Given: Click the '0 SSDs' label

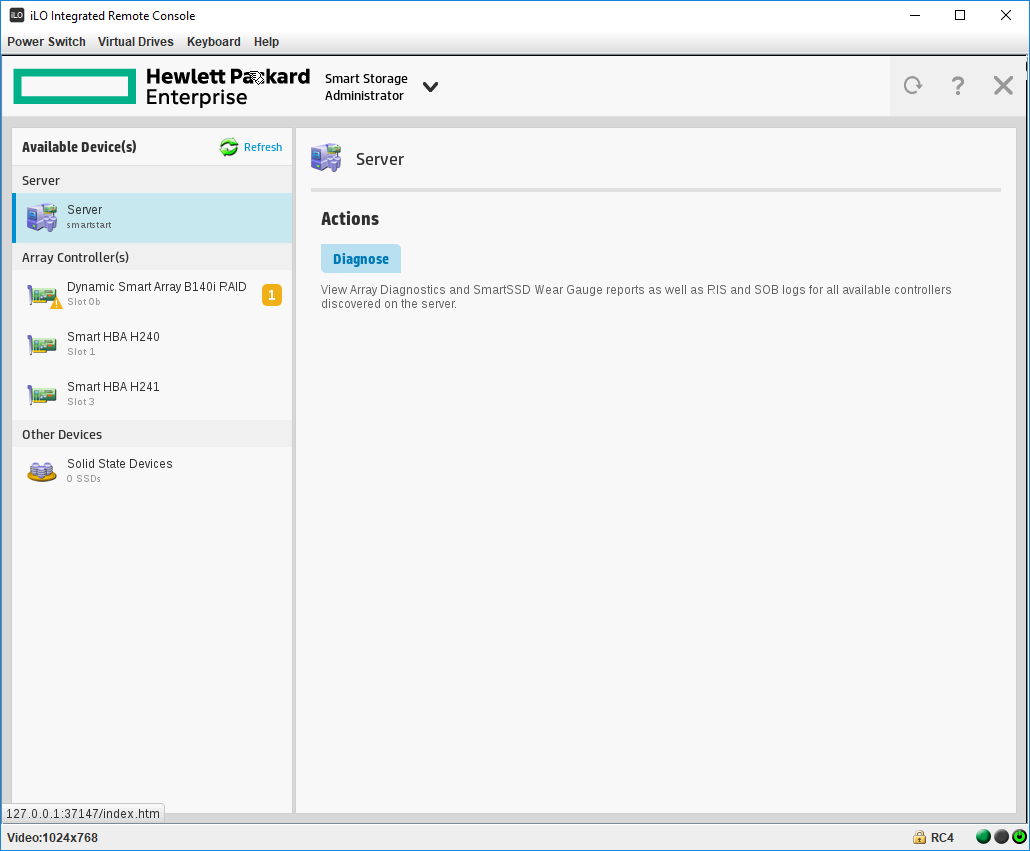Looking at the screenshot, I should coord(83,479).
